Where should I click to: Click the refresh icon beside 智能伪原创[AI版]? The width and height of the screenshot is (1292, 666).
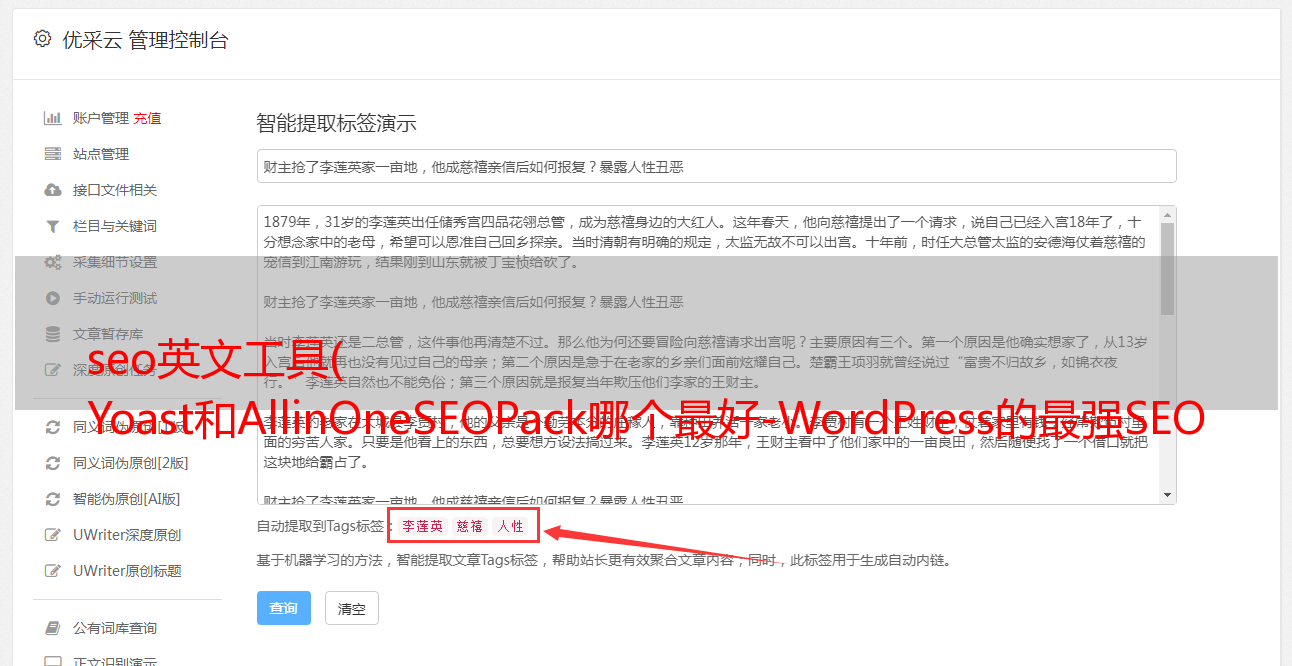(x=53, y=499)
